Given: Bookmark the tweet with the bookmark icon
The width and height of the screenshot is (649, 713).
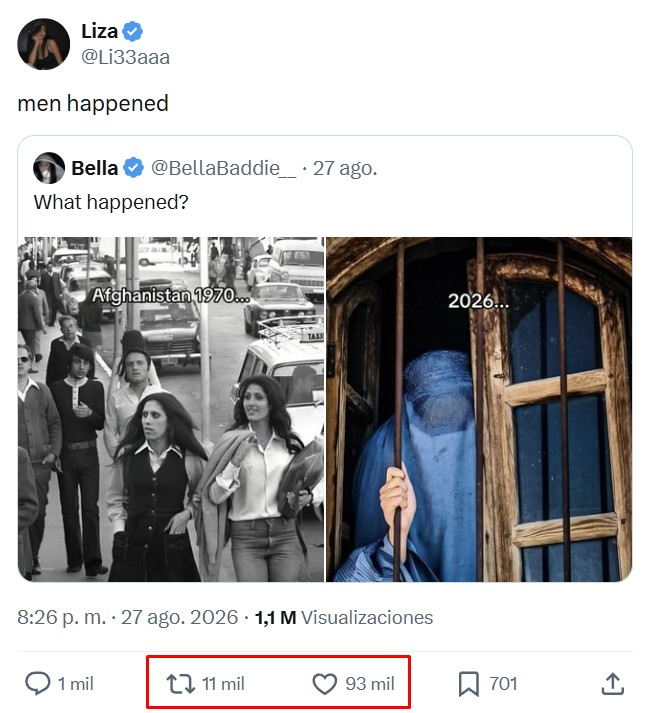Looking at the screenshot, I should pos(469,684).
